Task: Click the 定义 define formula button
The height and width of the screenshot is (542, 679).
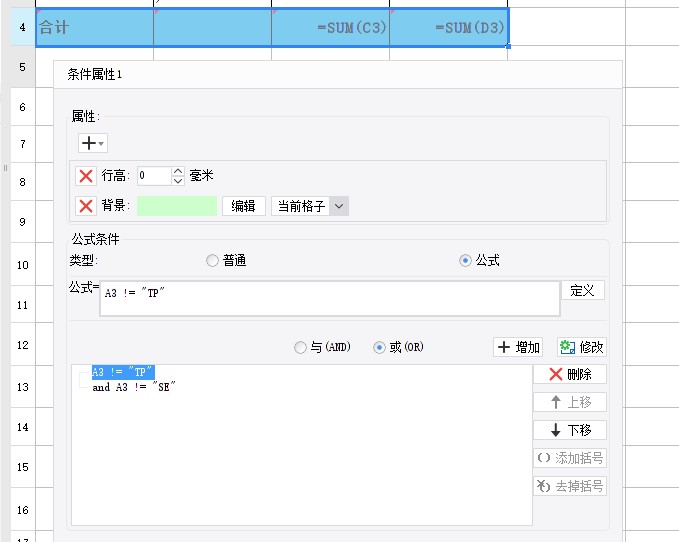Action: pyautogui.click(x=582, y=290)
